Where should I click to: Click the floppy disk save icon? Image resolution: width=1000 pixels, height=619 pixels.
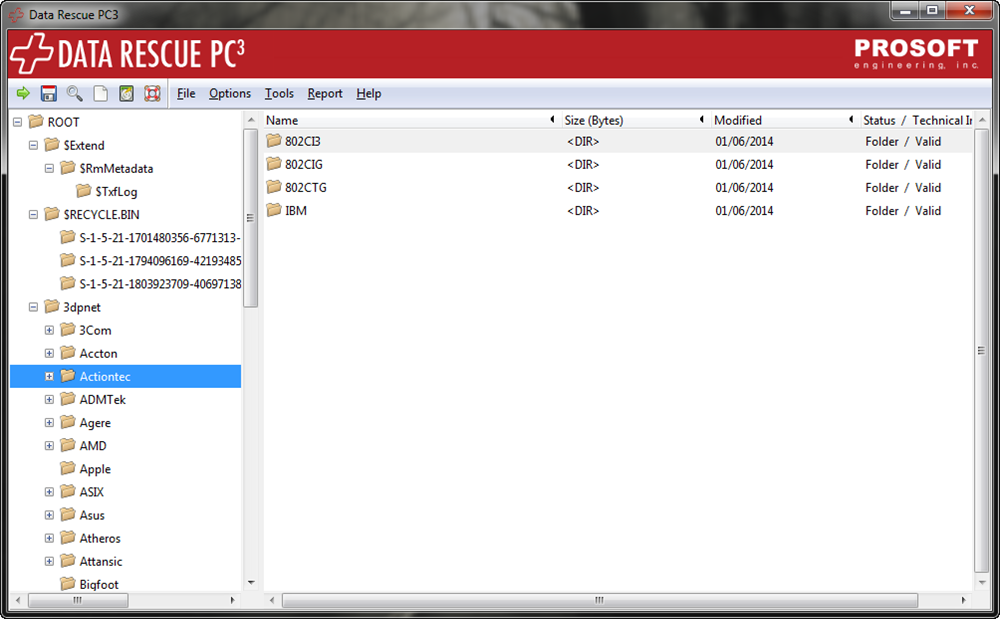[x=48, y=94]
